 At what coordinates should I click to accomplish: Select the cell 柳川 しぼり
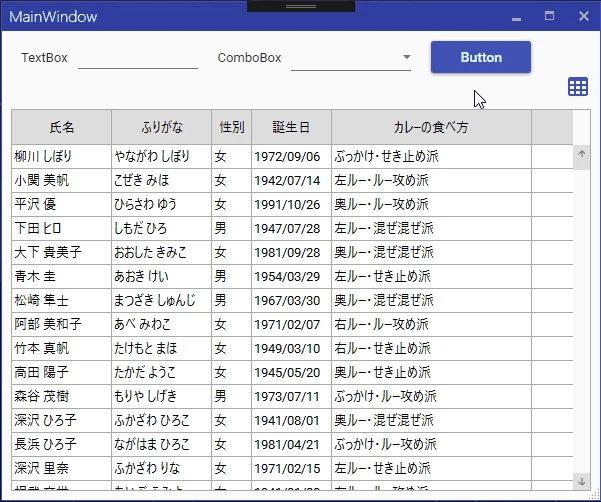(x=61, y=156)
